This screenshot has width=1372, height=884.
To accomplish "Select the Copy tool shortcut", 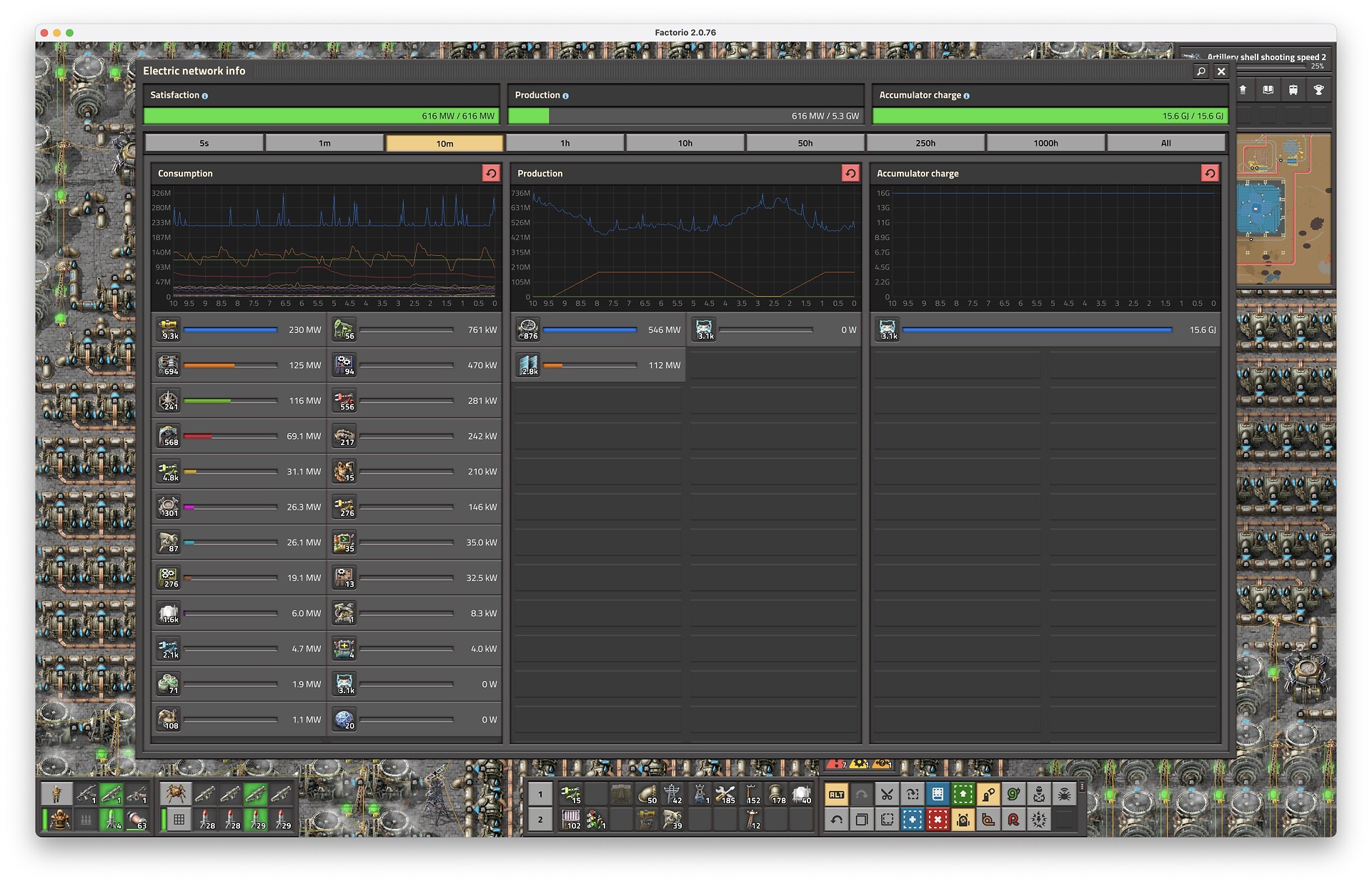I will pos(862,820).
